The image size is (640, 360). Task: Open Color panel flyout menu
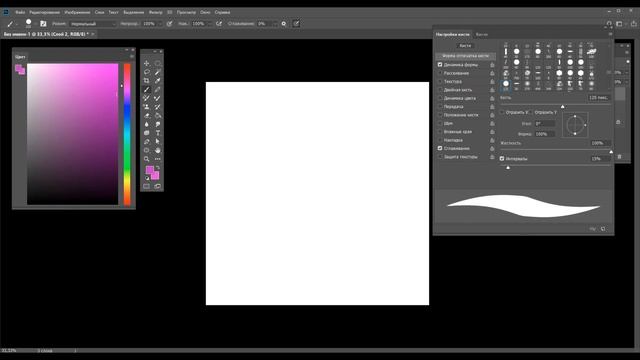pyautogui.click(x=131, y=56)
